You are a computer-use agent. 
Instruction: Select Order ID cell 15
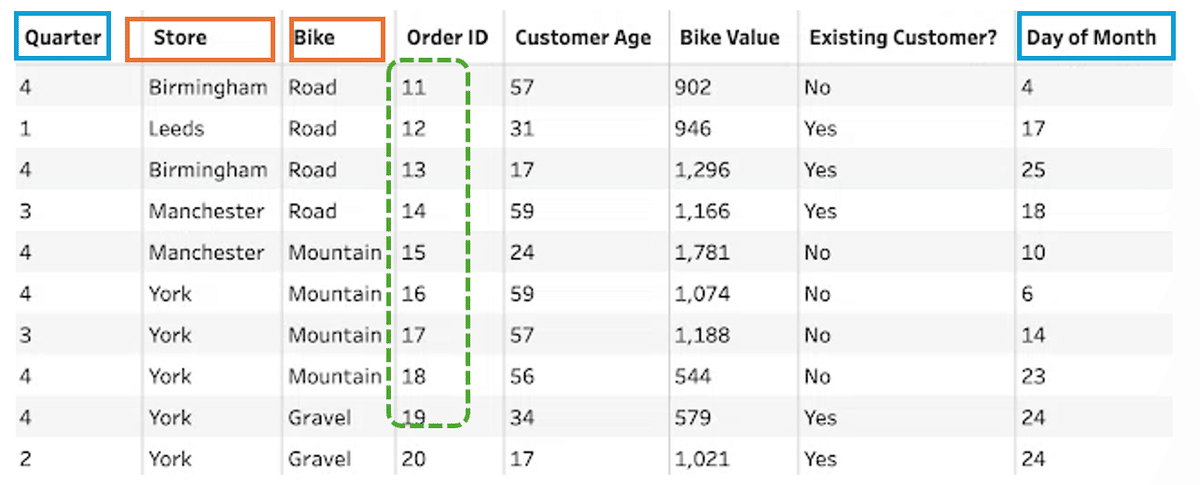tap(413, 253)
